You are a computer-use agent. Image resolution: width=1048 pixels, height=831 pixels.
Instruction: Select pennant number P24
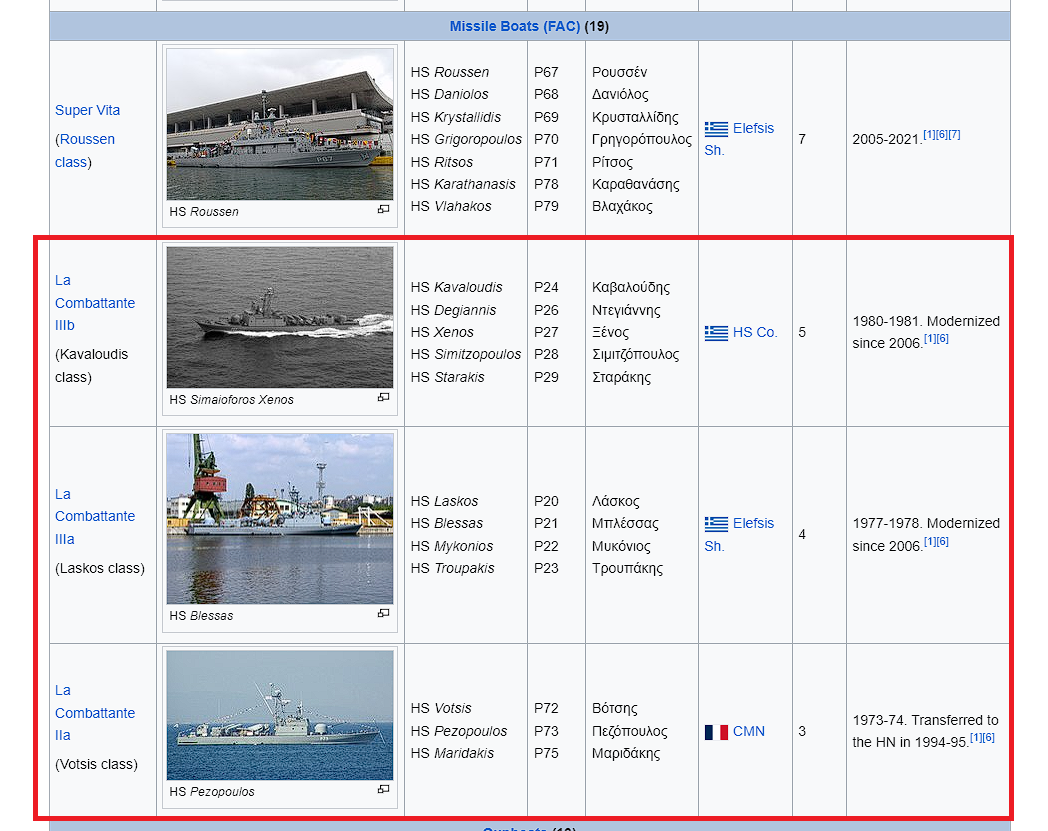pos(546,287)
